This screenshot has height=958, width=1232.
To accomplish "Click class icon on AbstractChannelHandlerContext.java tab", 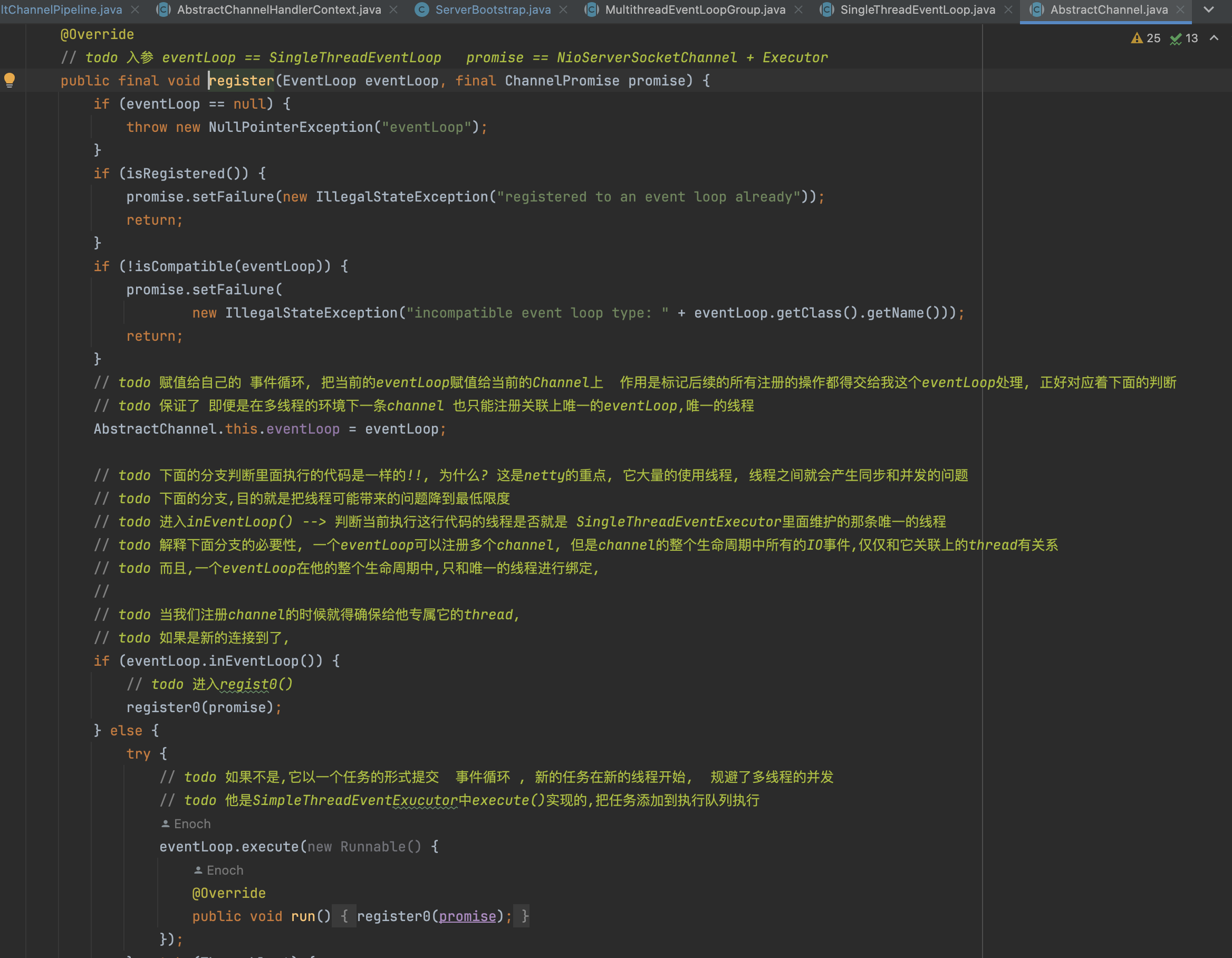I will (x=163, y=9).
